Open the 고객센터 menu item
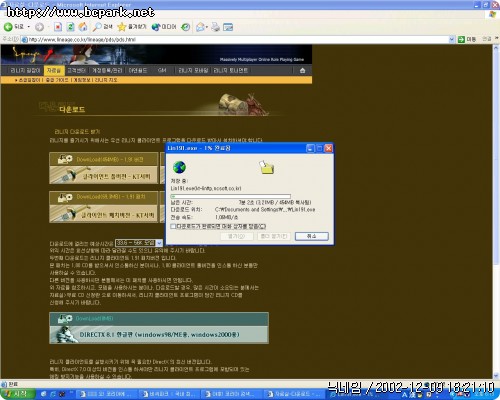Viewport: 500px width, 400px height. (76, 70)
